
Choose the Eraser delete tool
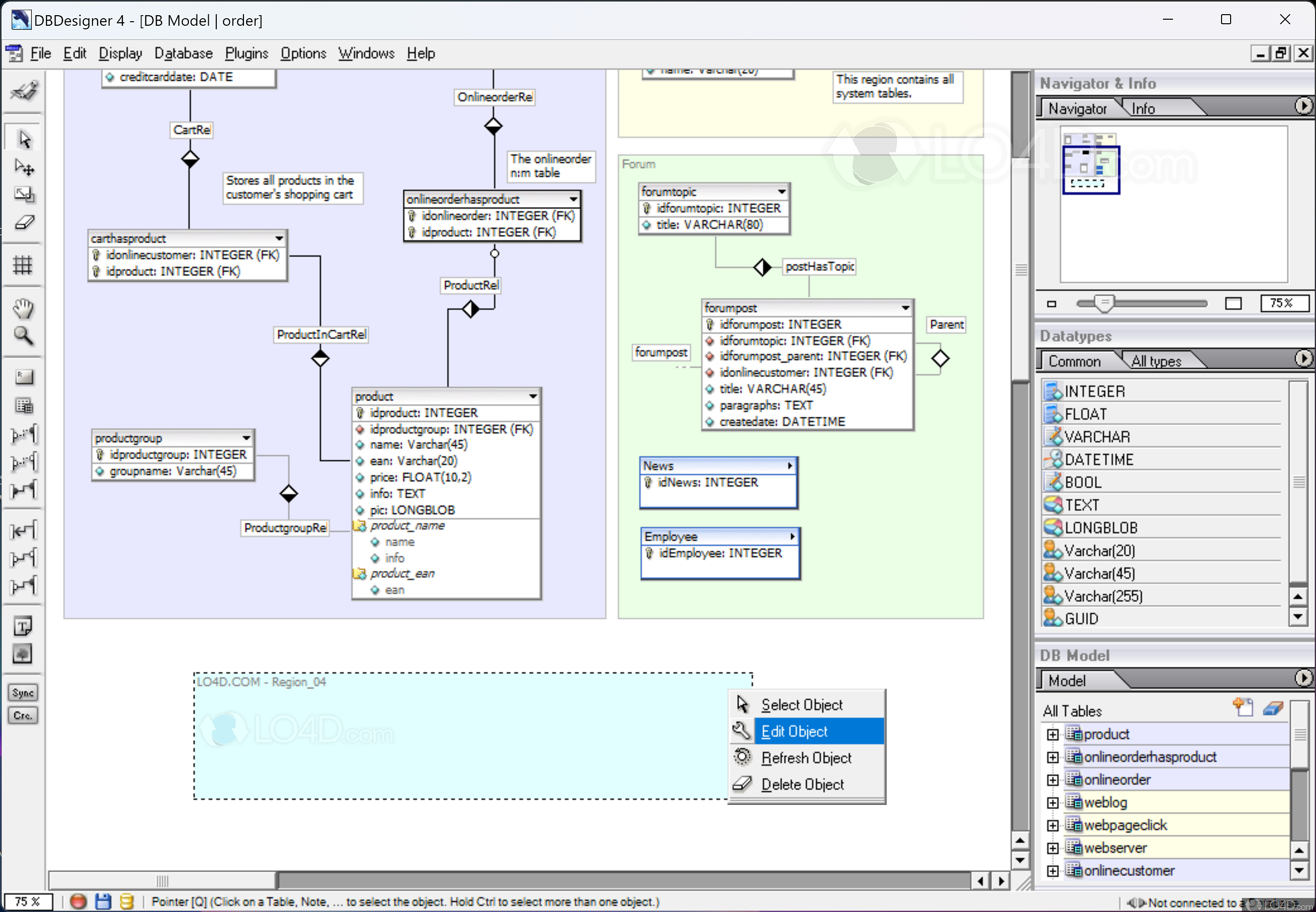(23, 222)
